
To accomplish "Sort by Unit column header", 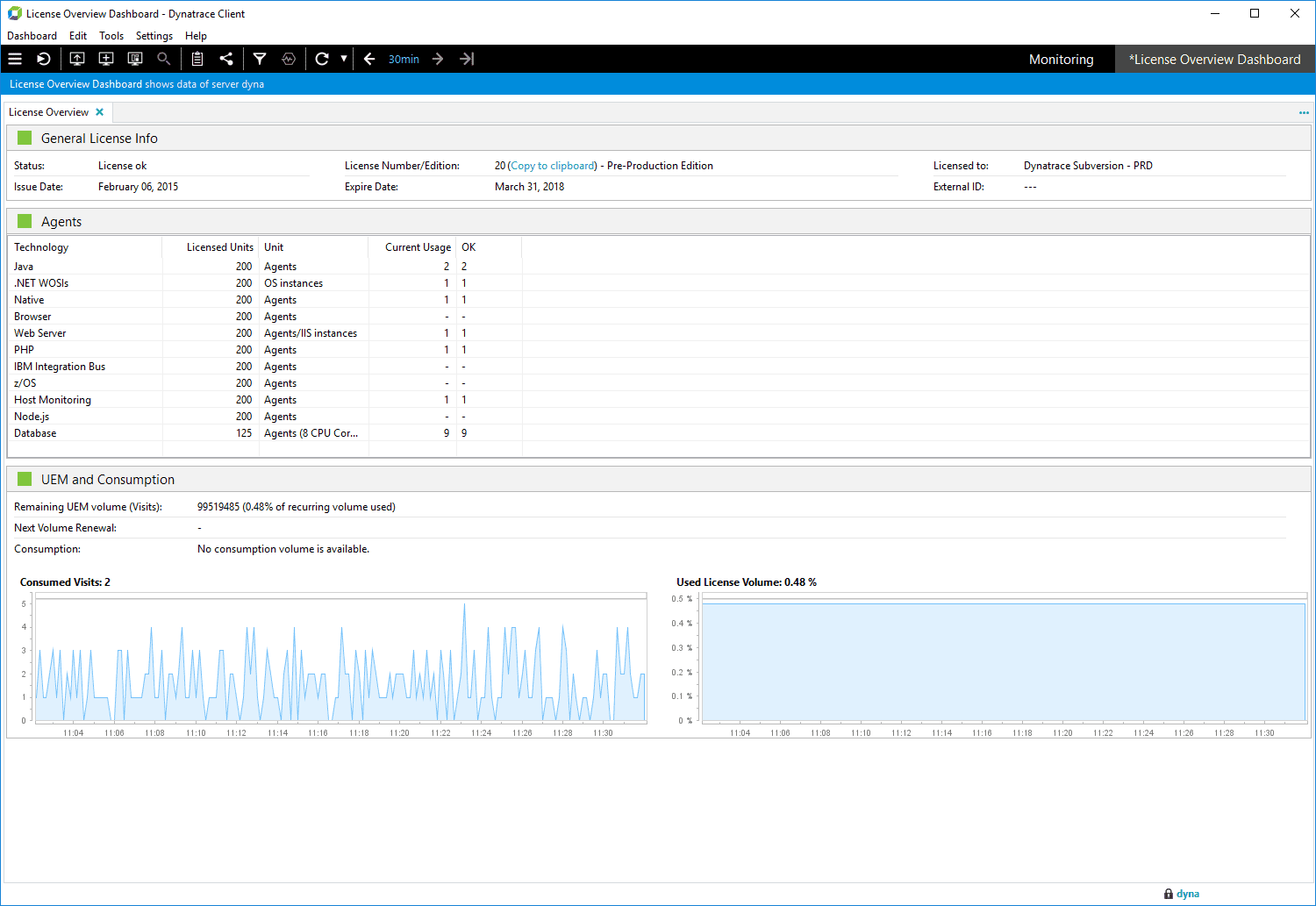I will point(313,247).
